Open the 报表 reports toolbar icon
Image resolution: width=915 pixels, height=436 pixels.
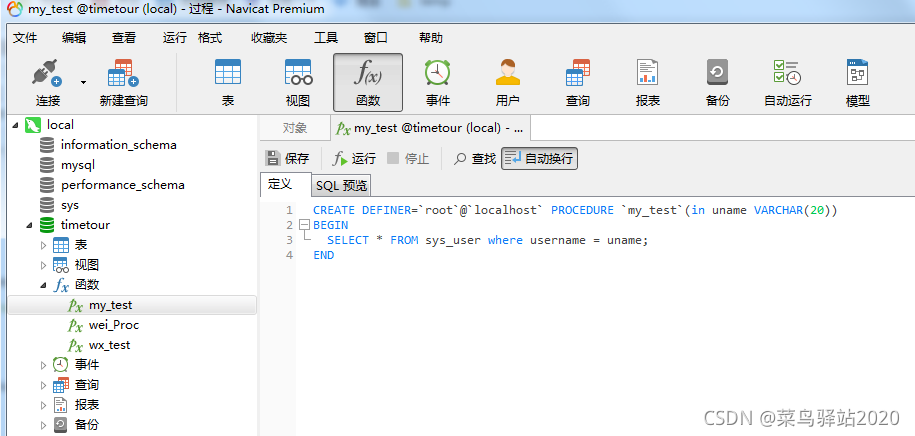coord(648,82)
